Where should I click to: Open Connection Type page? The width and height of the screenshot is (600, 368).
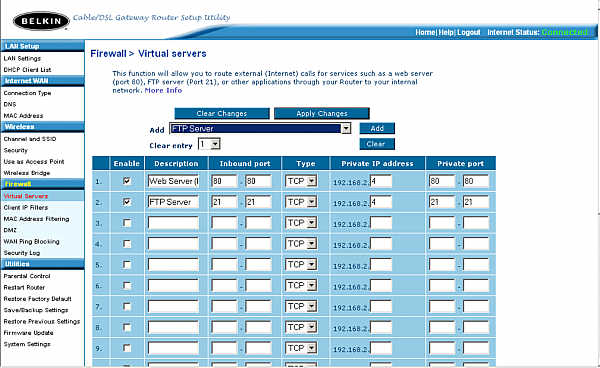(27, 93)
